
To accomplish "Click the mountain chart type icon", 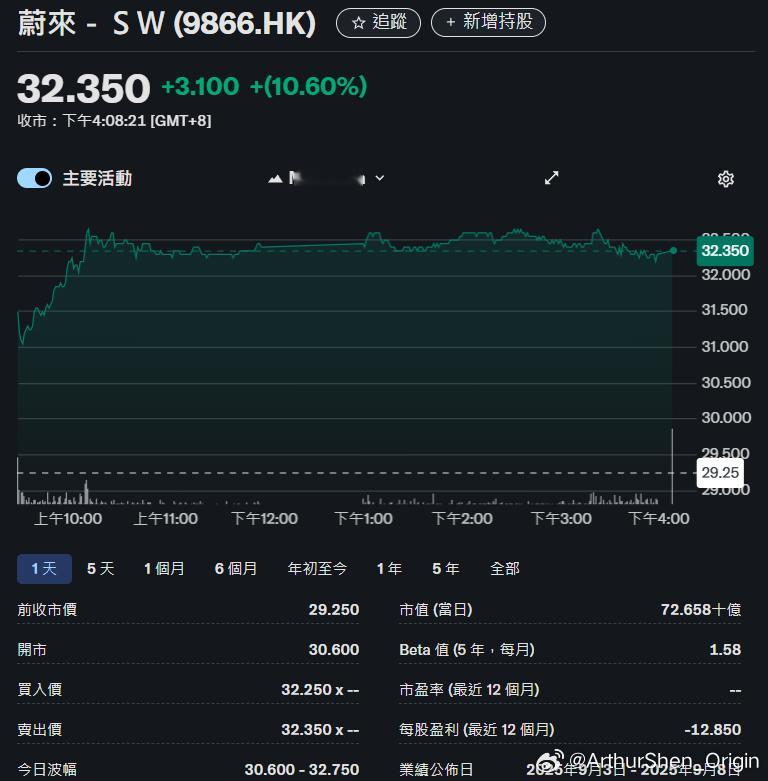I will (275, 178).
